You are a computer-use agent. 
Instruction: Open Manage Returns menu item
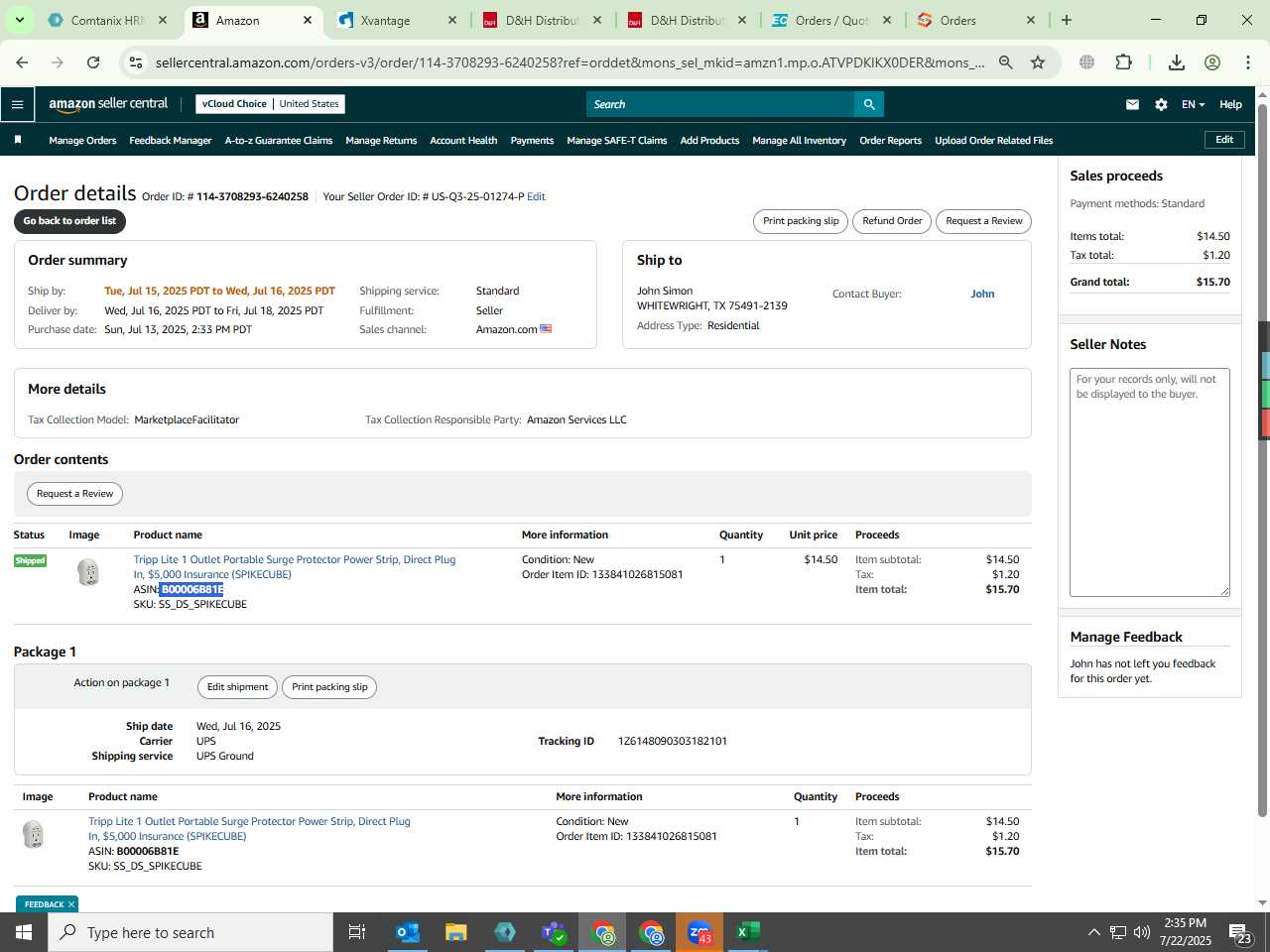[381, 141]
